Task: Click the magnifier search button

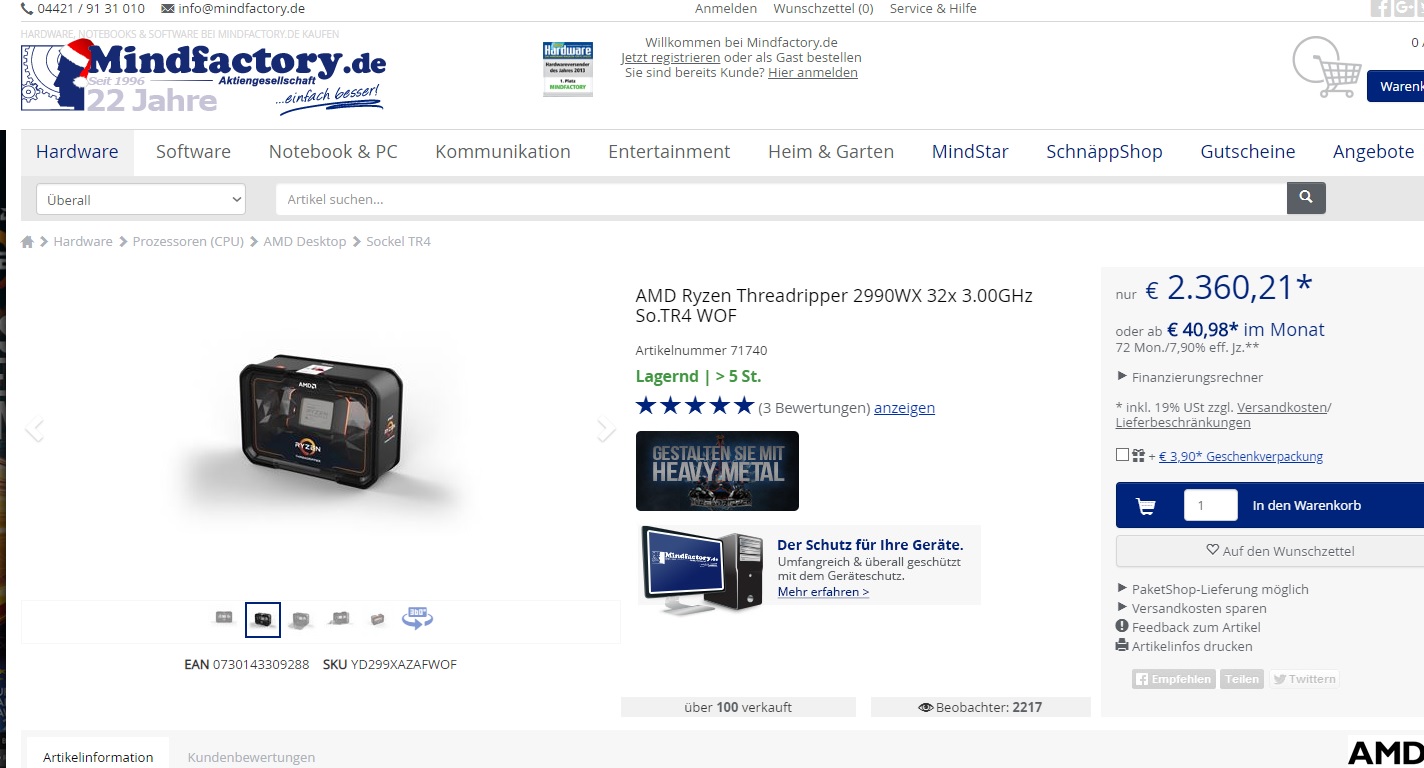Action: tap(1306, 198)
